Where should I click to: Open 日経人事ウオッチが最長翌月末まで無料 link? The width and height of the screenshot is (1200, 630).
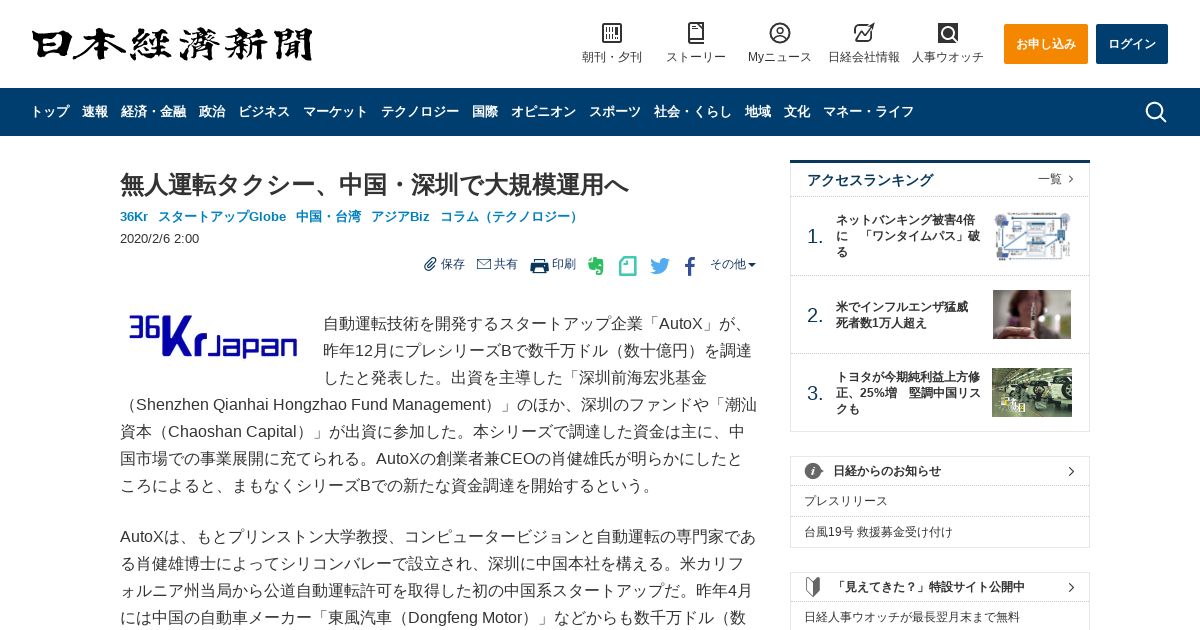912,617
